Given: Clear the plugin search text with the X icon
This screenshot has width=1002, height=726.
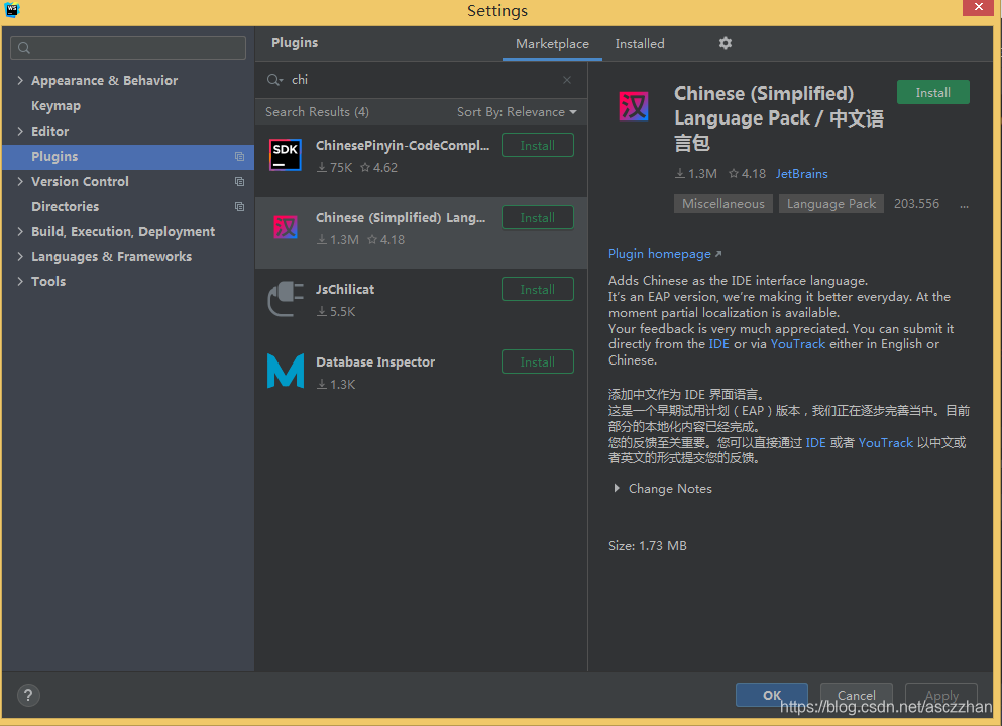Looking at the screenshot, I should tap(567, 80).
